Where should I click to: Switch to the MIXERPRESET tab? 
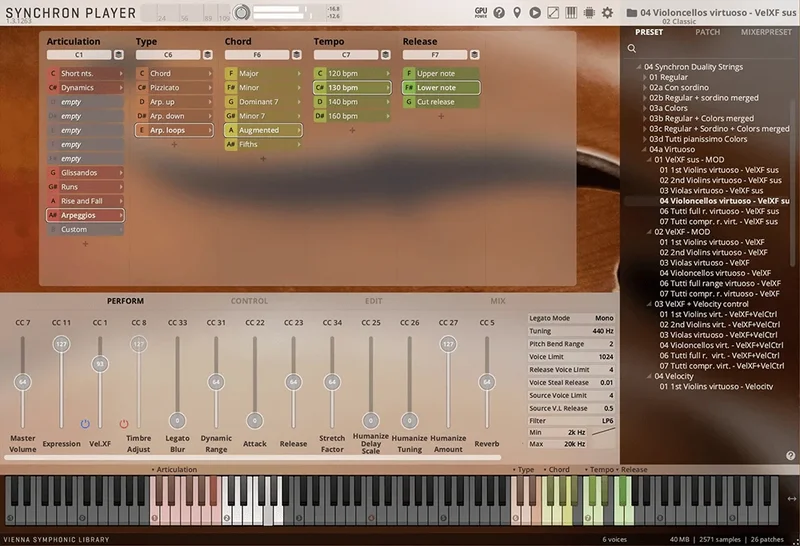tap(766, 32)
